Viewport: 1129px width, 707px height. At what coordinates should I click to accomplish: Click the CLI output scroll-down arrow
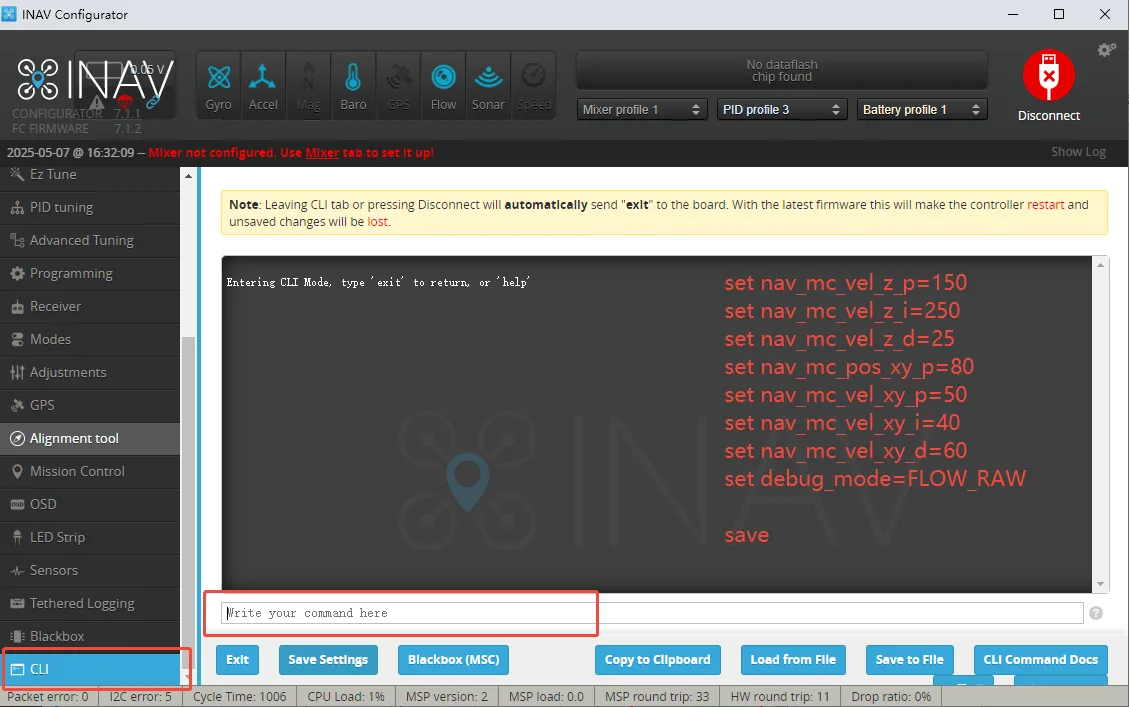click(x=1100, y=584)
